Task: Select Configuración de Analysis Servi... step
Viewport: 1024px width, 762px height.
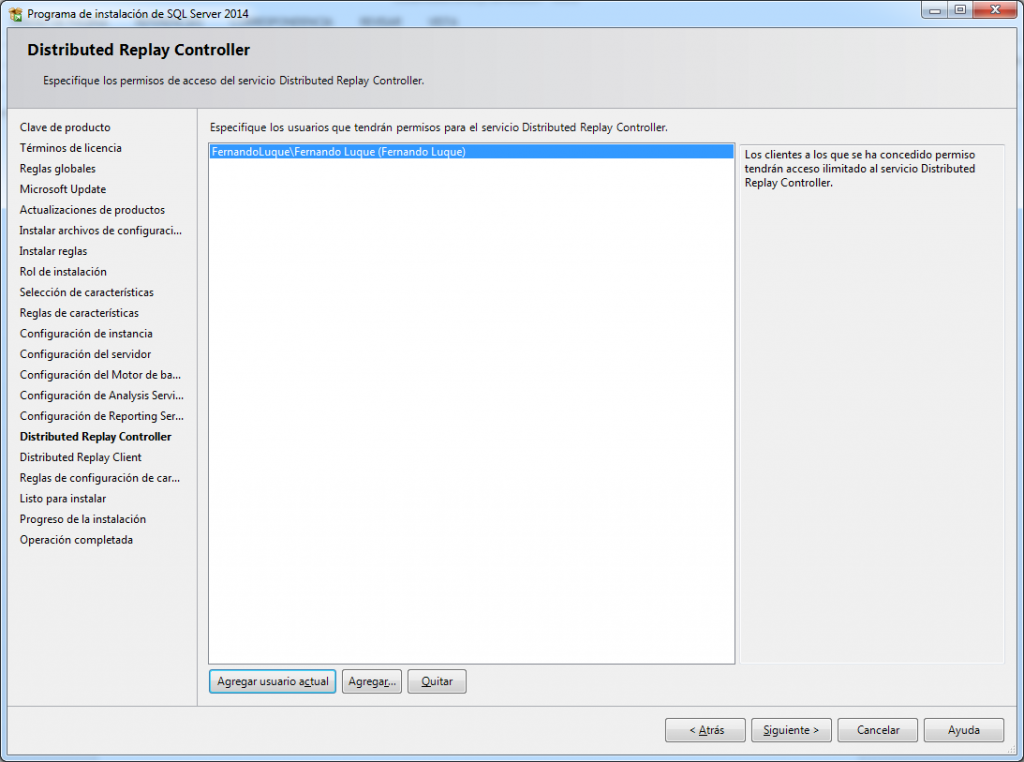Action: pyautogui.click(x=101, y=396)
